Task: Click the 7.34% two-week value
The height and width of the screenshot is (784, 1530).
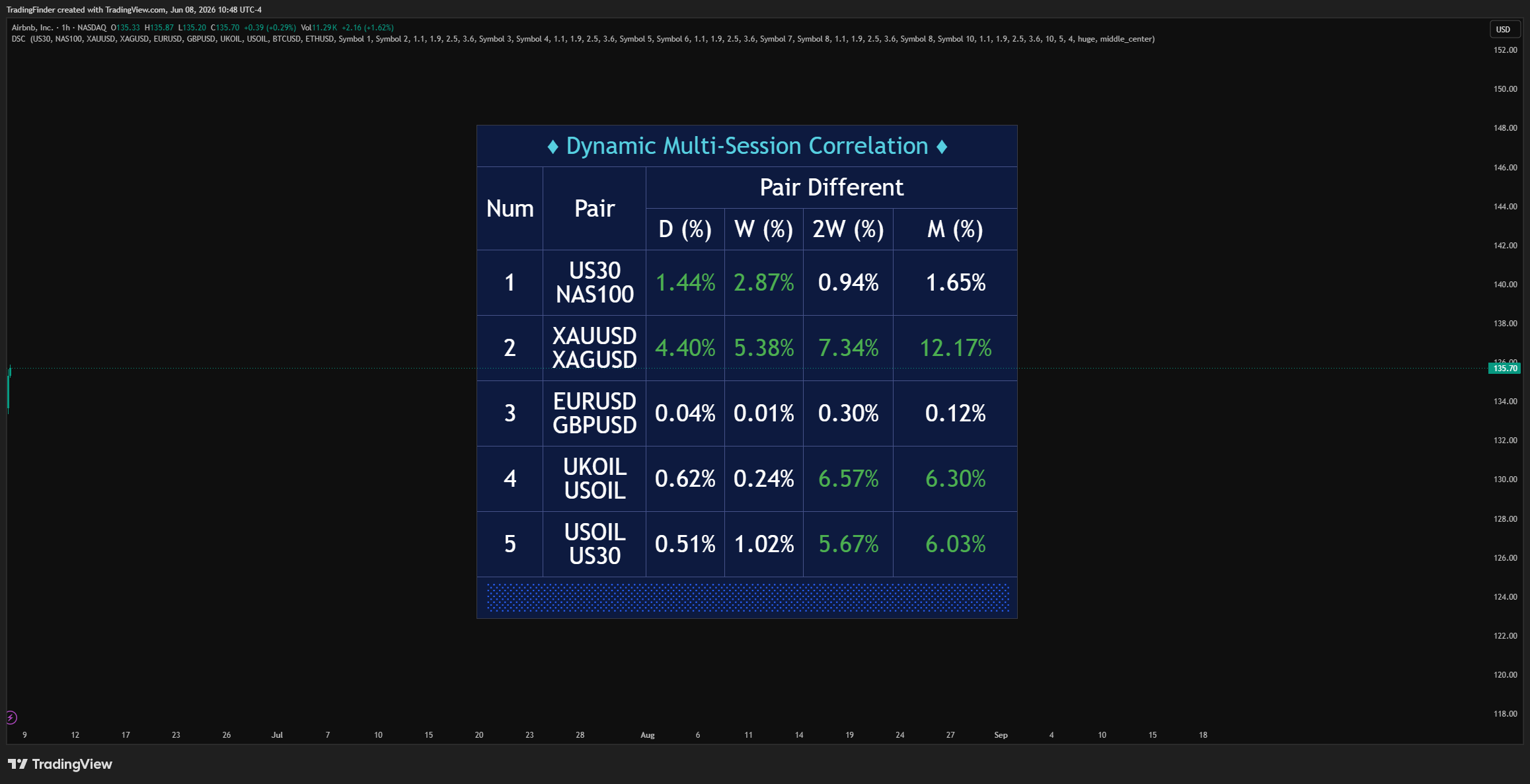Action: tap(848, 348)
